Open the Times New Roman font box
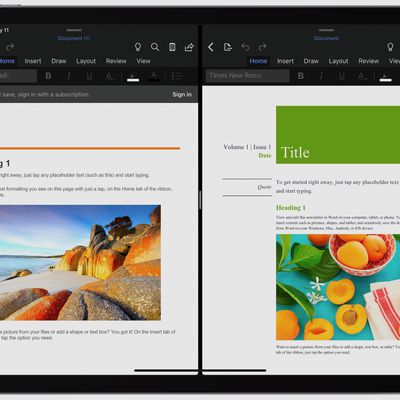 coord(247,76)
